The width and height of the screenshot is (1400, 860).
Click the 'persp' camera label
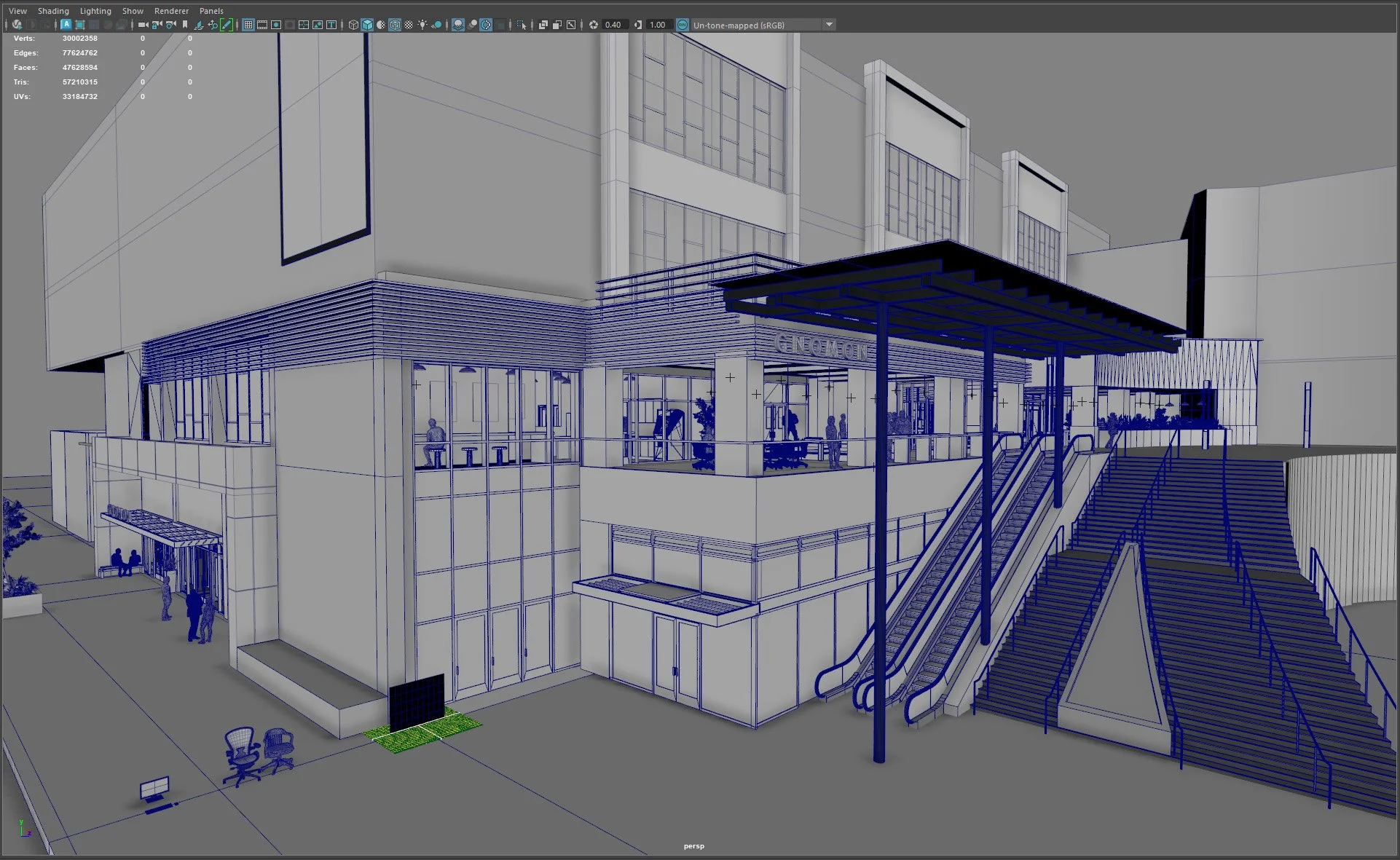coord(693,846)
